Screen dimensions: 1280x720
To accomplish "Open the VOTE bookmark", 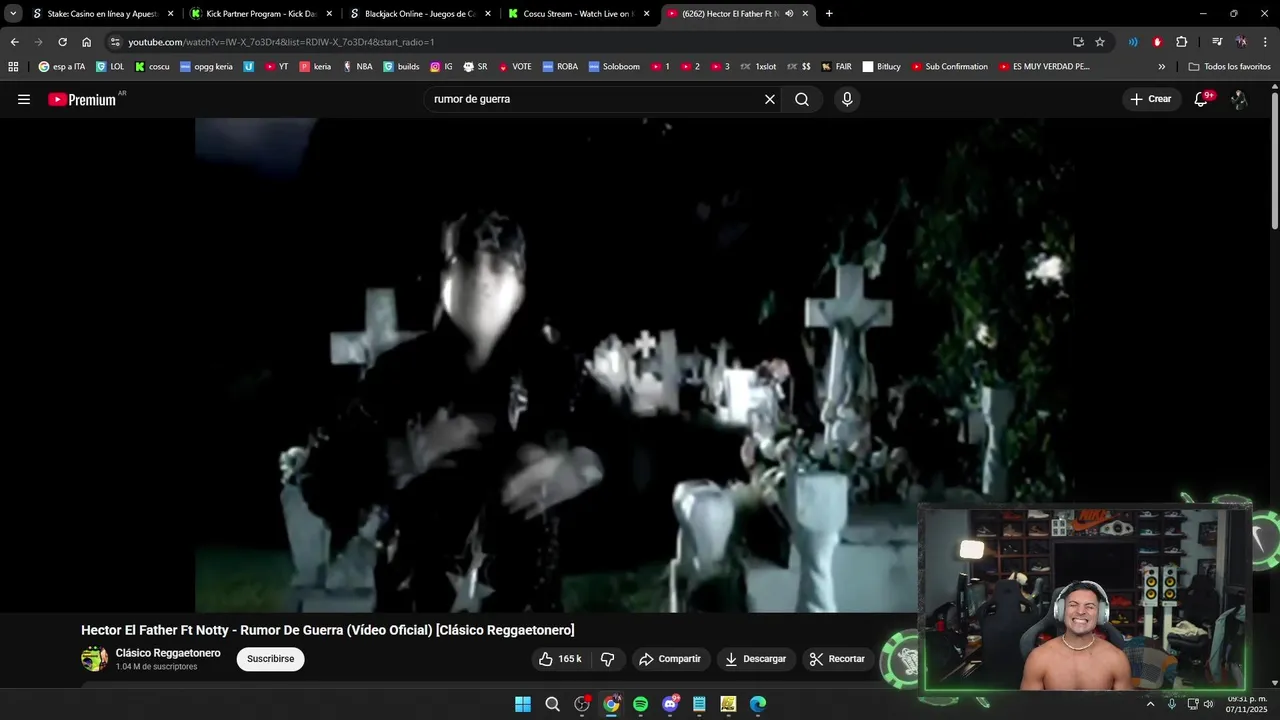I will [x=515, y=67].
